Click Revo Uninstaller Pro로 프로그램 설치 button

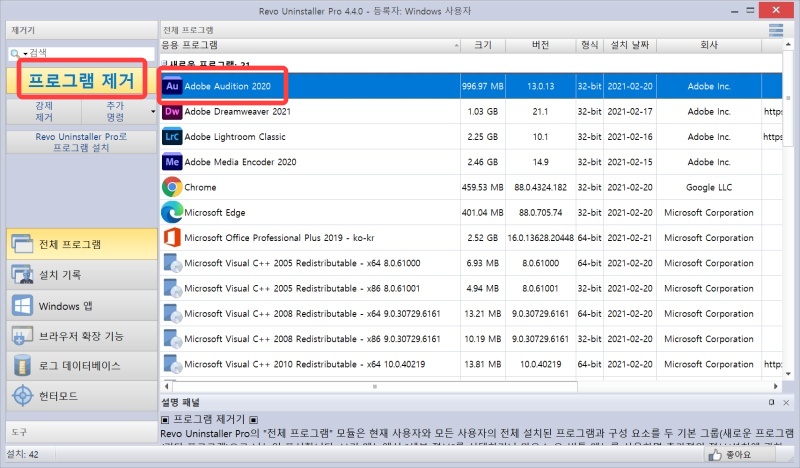coord(82,142)
